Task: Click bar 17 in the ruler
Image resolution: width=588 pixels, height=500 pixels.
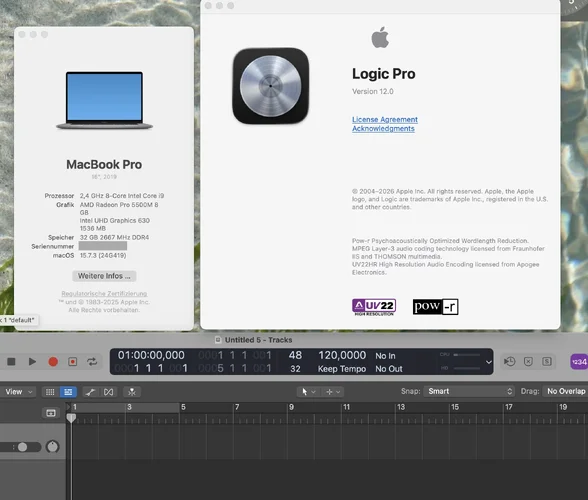Action: pyautogui.click(x=509, y=407)
